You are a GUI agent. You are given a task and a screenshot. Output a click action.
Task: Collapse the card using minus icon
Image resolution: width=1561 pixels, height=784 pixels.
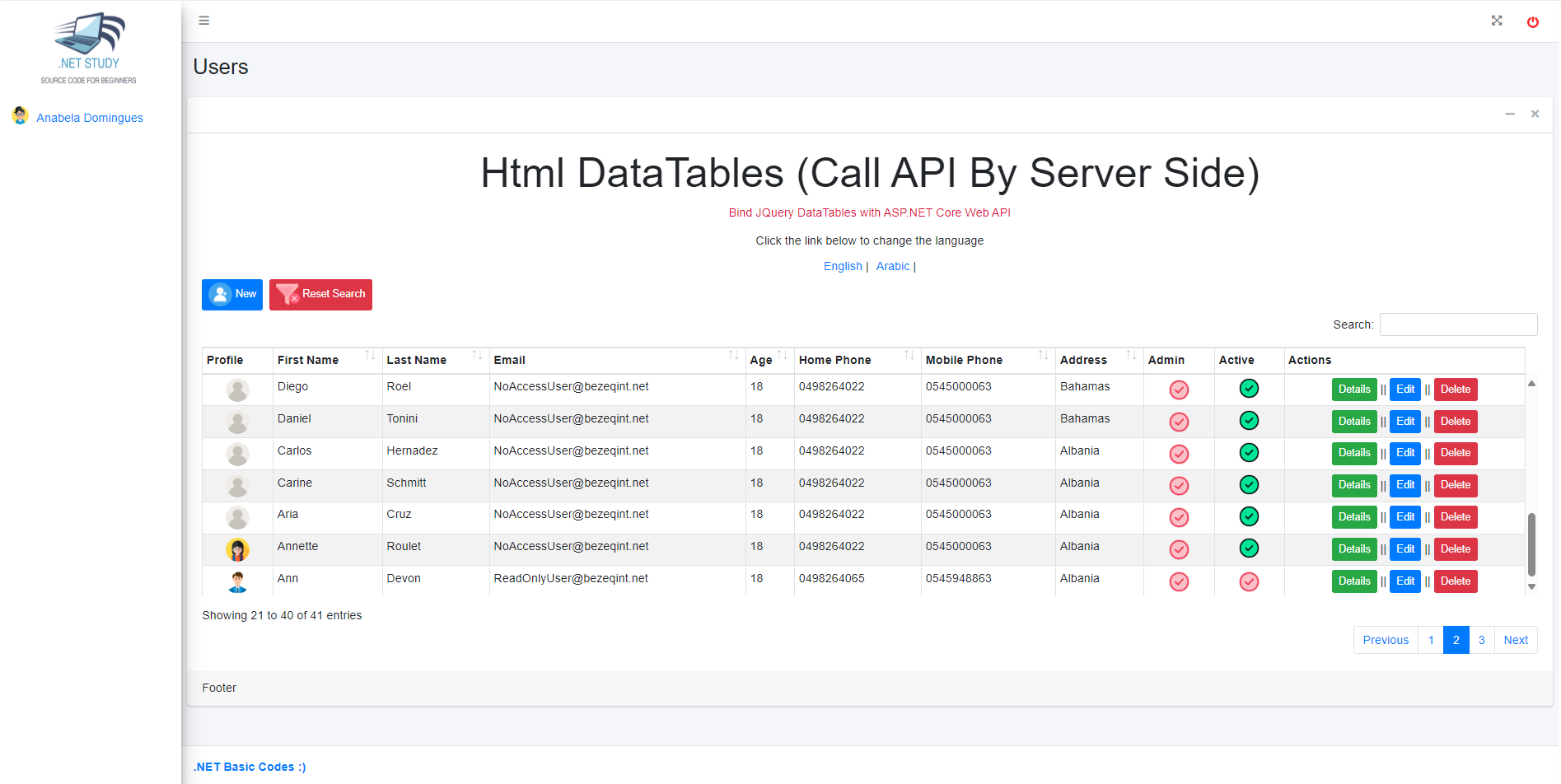(x=1509, y=114)
